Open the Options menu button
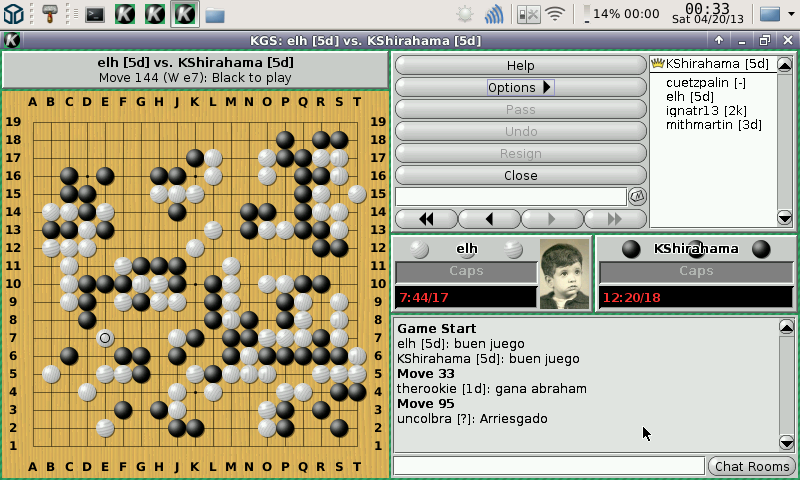Screen dimensions: 800x480 pos(520,87)
